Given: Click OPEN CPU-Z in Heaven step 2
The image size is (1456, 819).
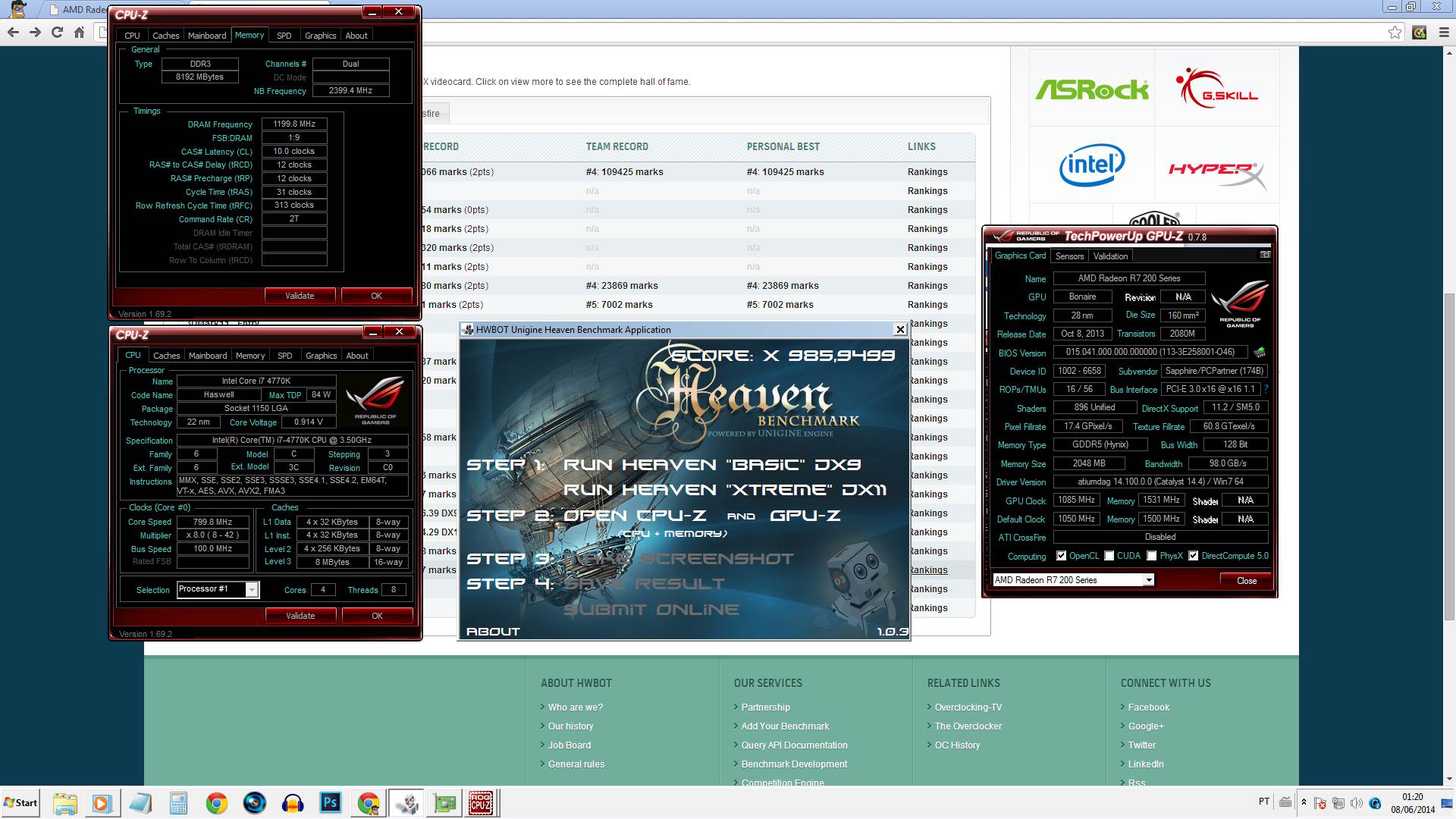Looking at the screenshot, I should point(635,516).
